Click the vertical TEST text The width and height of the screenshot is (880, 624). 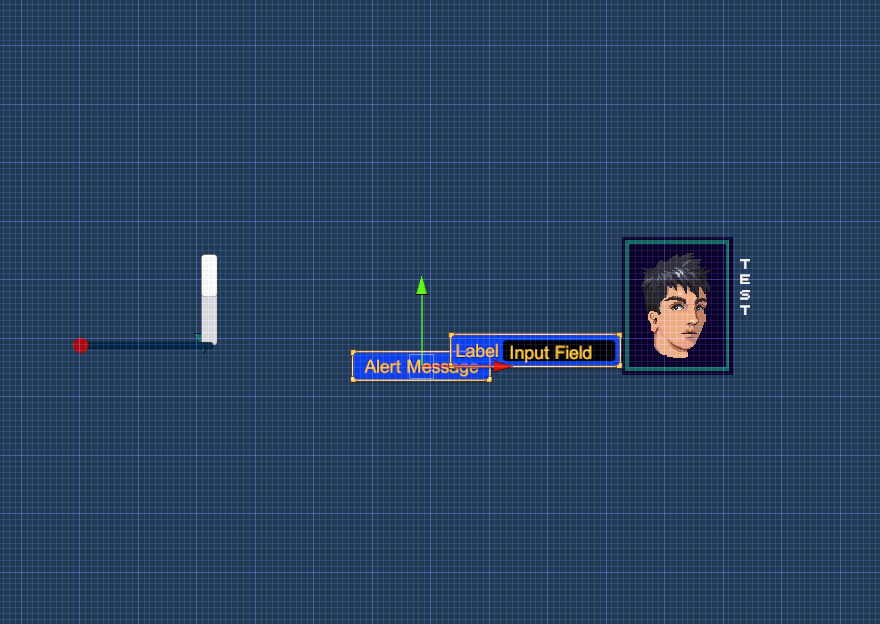745,287
